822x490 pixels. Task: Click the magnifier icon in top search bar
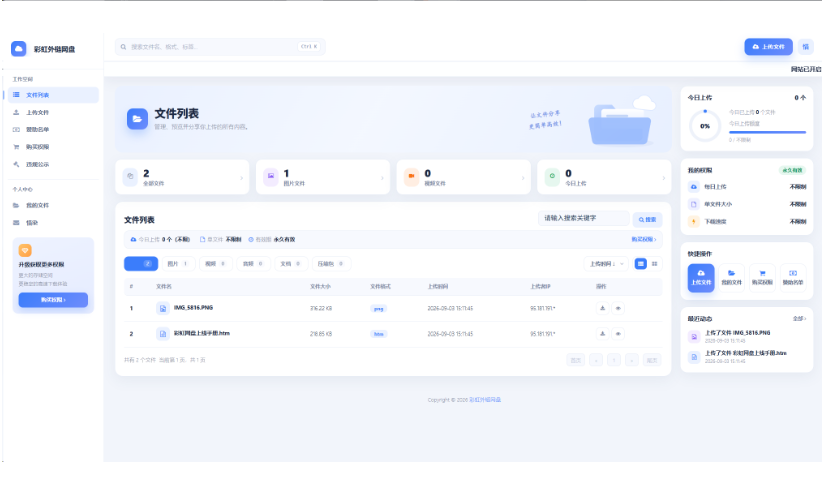[123, 47]
